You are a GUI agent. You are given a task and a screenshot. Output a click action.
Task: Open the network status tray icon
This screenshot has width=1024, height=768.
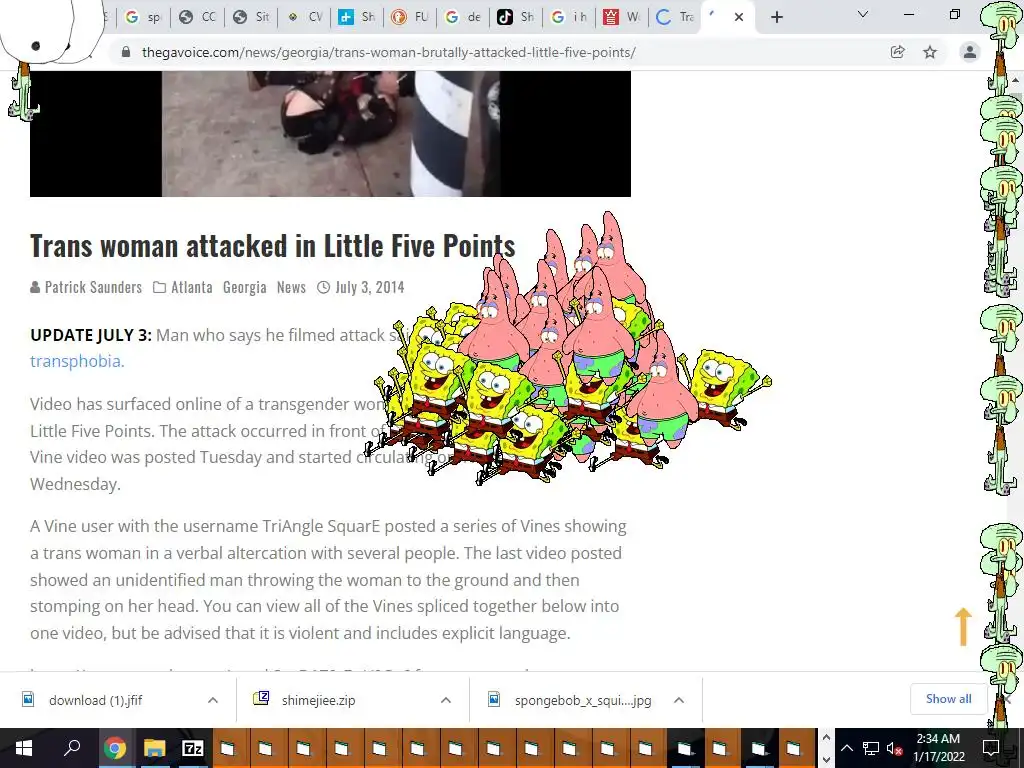871,748
